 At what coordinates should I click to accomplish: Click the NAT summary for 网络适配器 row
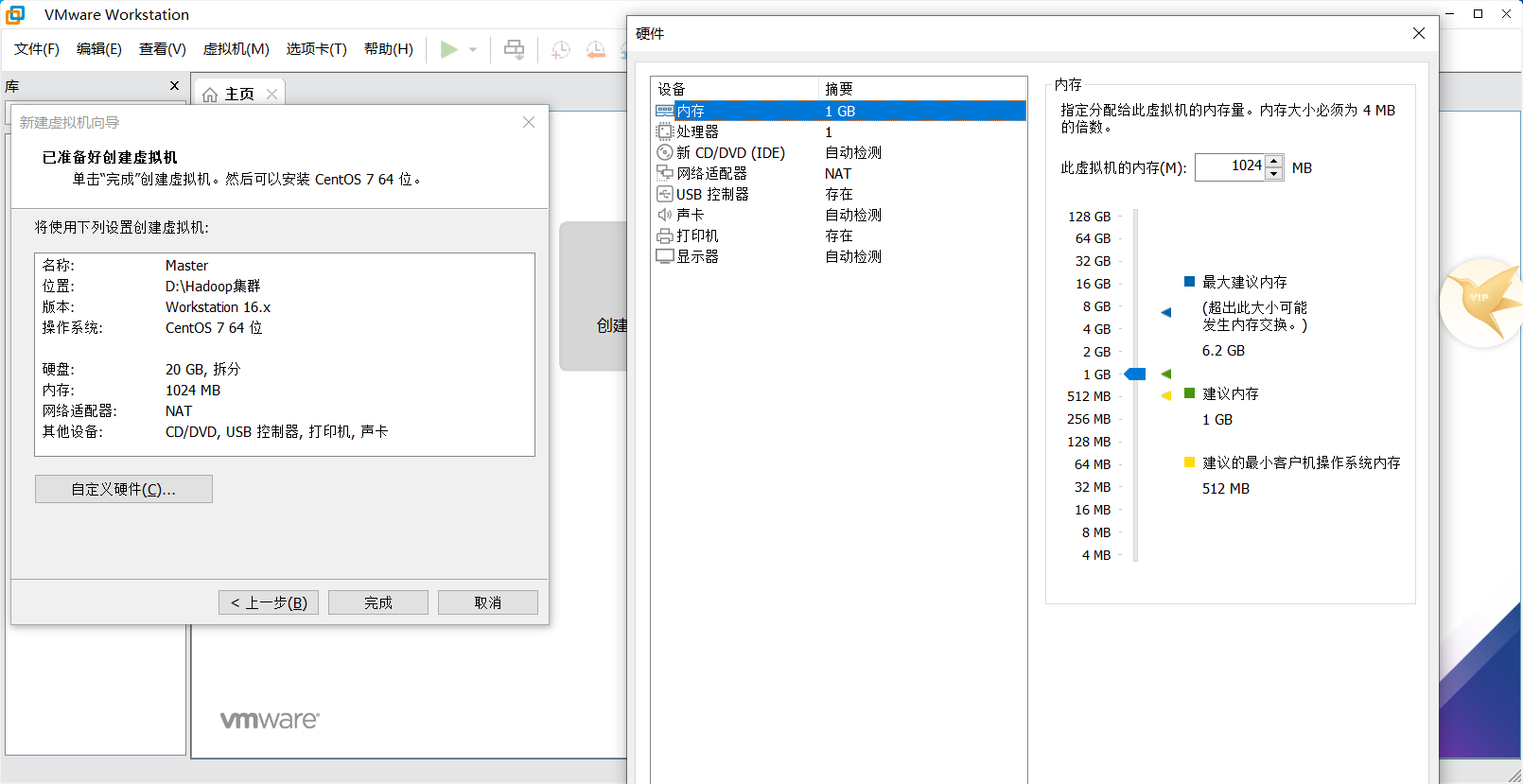coord(838,173)
